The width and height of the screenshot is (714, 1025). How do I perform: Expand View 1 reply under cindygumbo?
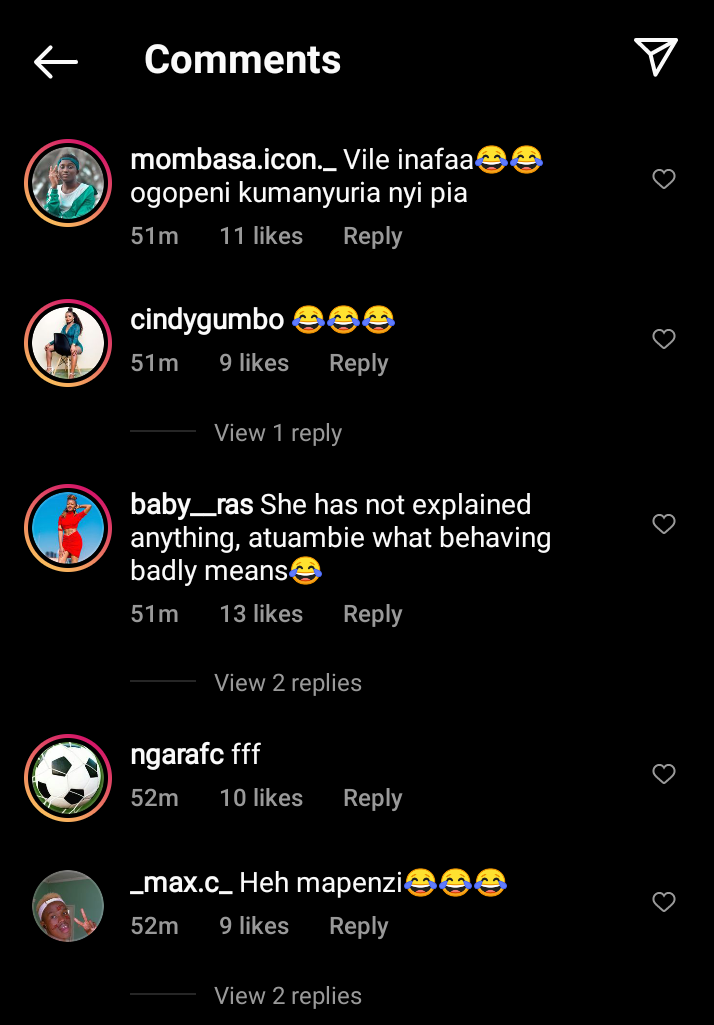pos(278,433)
